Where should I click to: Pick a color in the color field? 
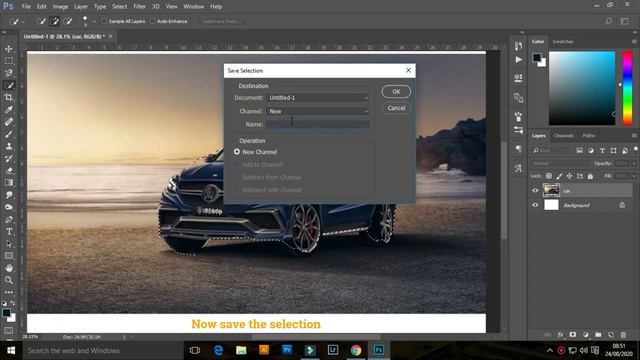pos(582,88)
